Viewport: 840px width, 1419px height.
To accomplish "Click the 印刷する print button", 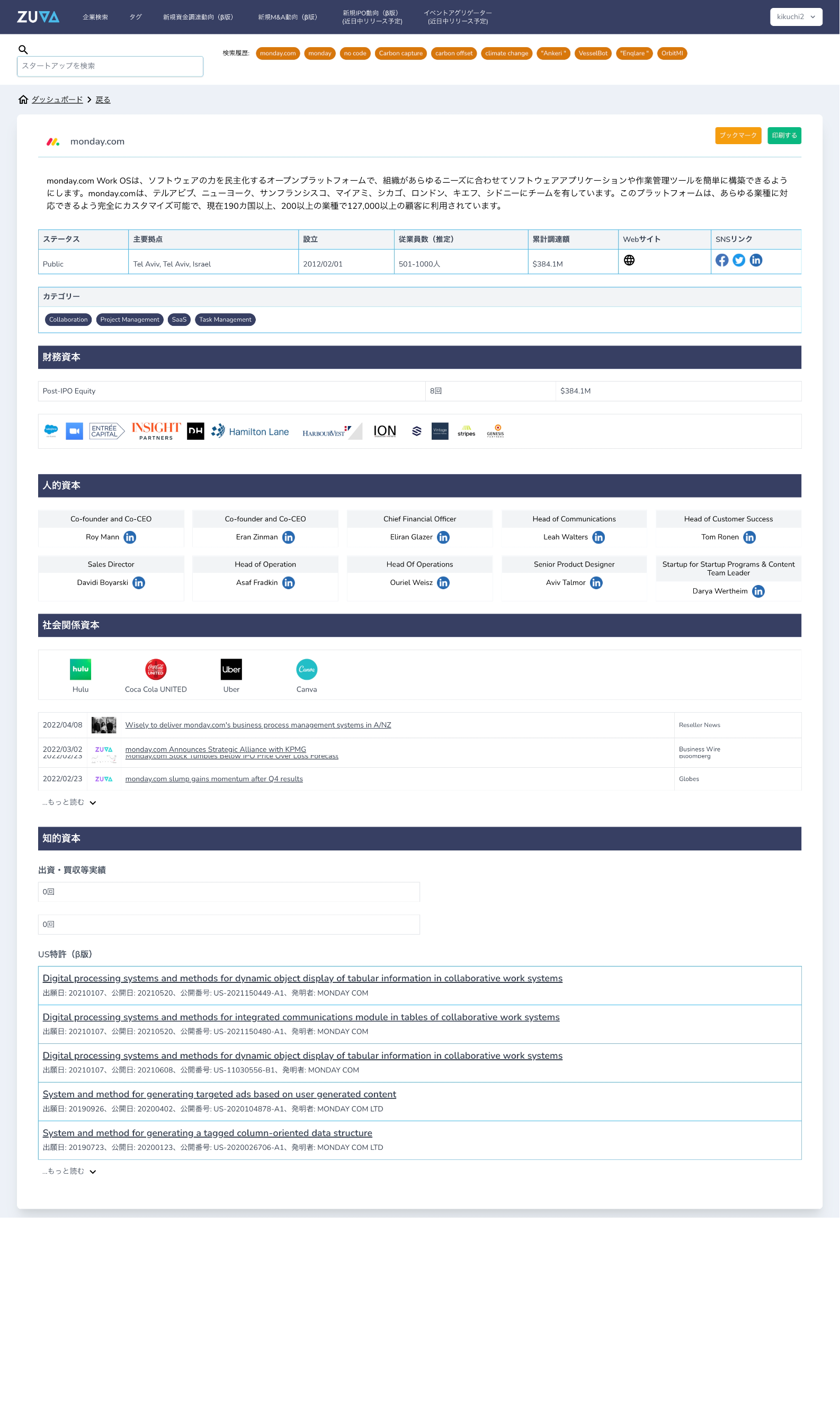I will pos(785,136).
